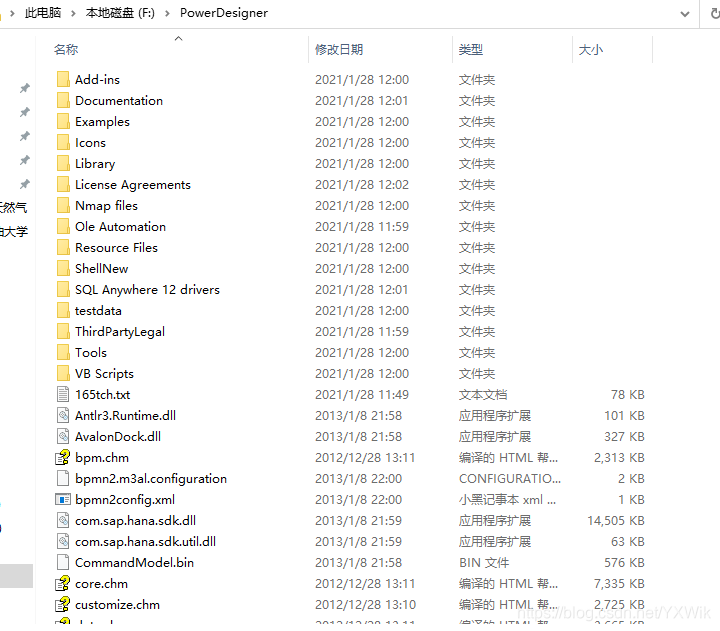Select the bpmn2config.xml file icon
Screen dimensions: 720x631
63,500
